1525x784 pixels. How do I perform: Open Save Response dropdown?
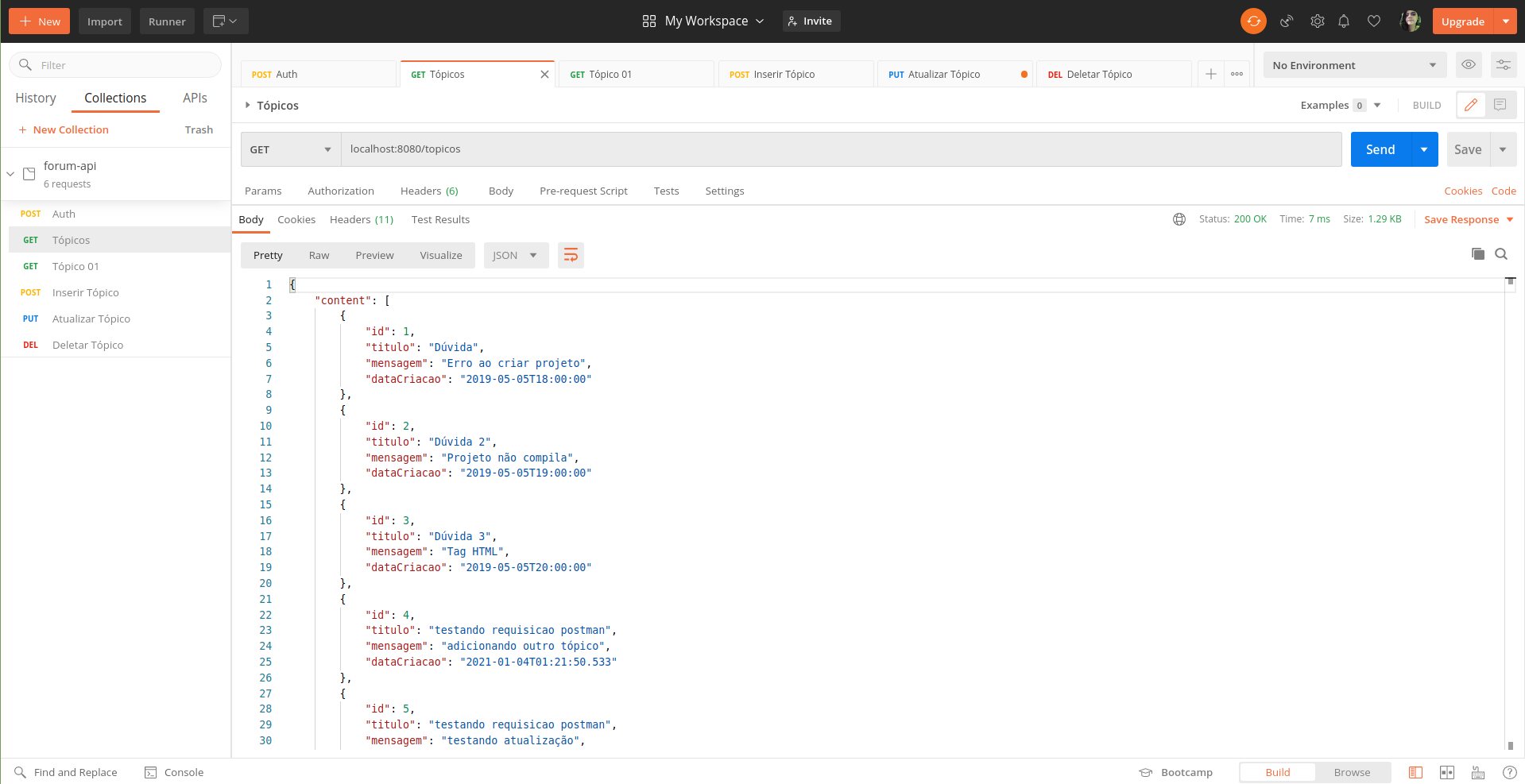tap(1469, 219)
